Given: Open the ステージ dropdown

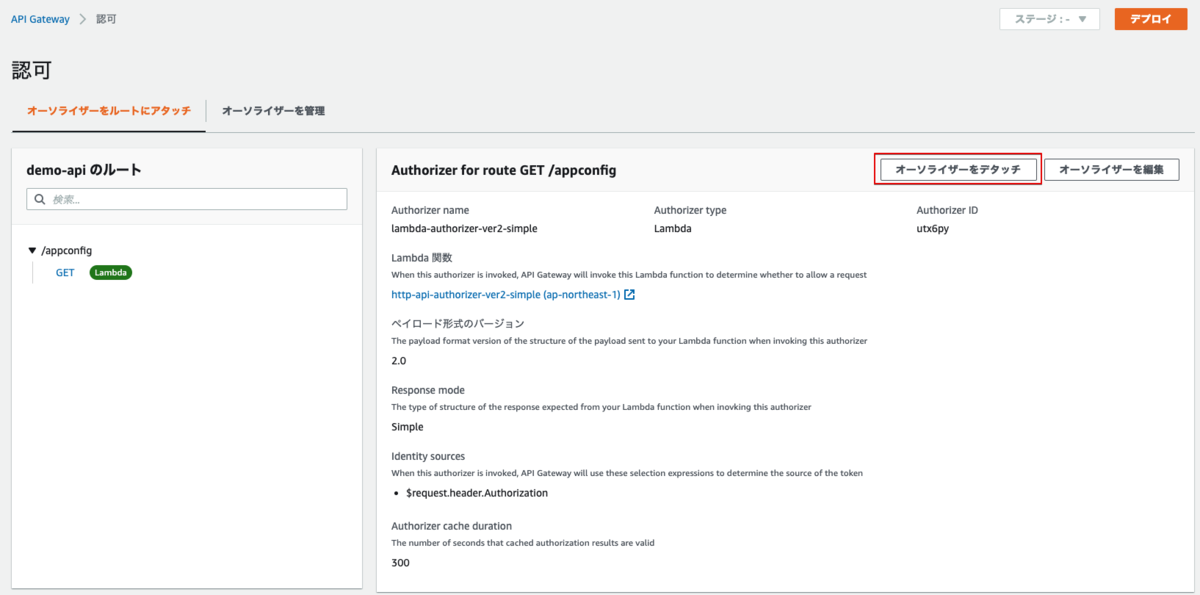Looking at the screenshot, I should 1049,19.
